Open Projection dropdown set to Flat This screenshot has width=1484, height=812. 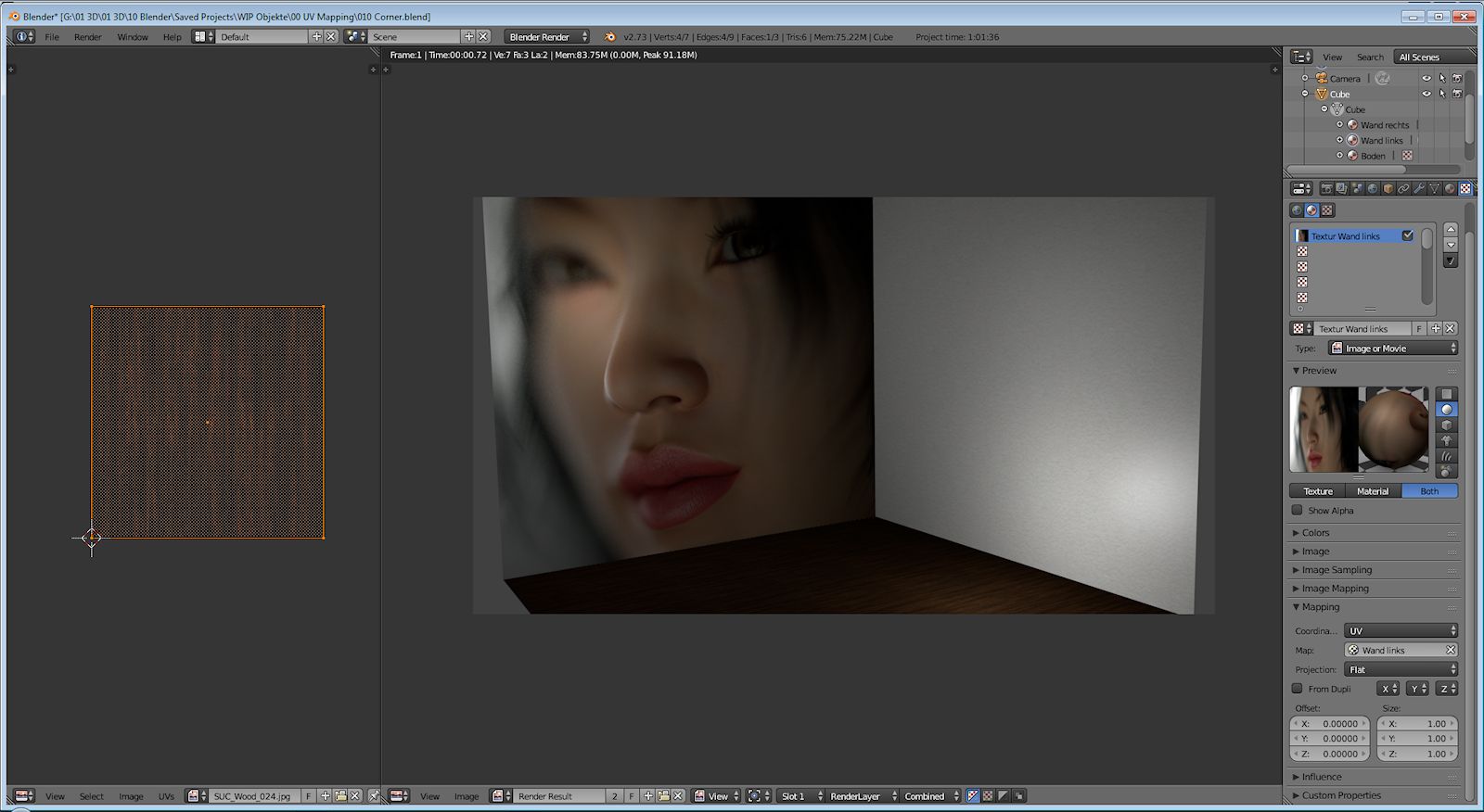pos(1401,669)
